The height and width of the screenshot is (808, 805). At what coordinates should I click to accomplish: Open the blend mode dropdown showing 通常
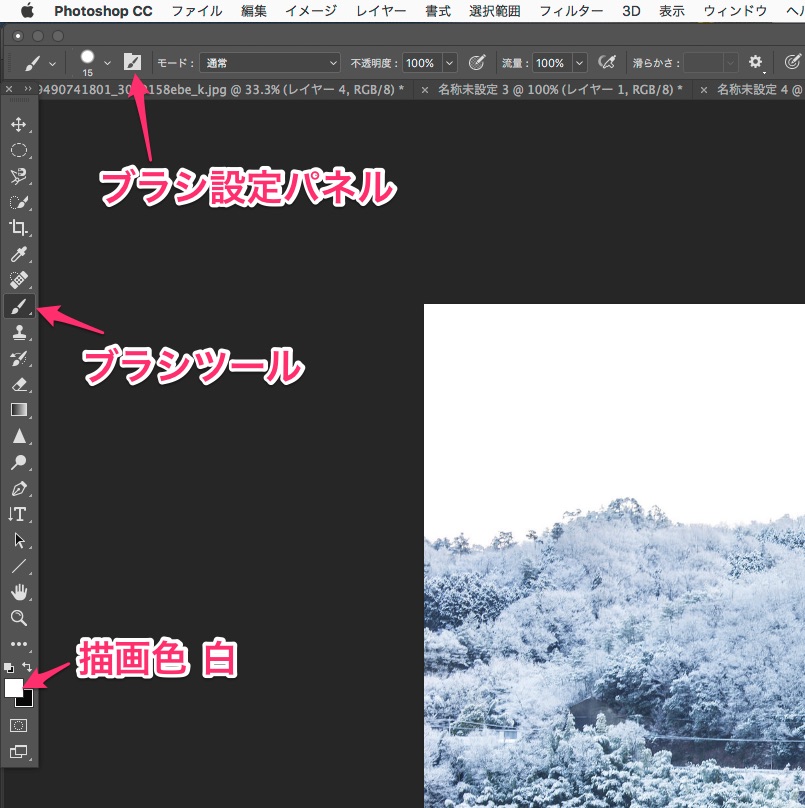click(x=270, y=62)
